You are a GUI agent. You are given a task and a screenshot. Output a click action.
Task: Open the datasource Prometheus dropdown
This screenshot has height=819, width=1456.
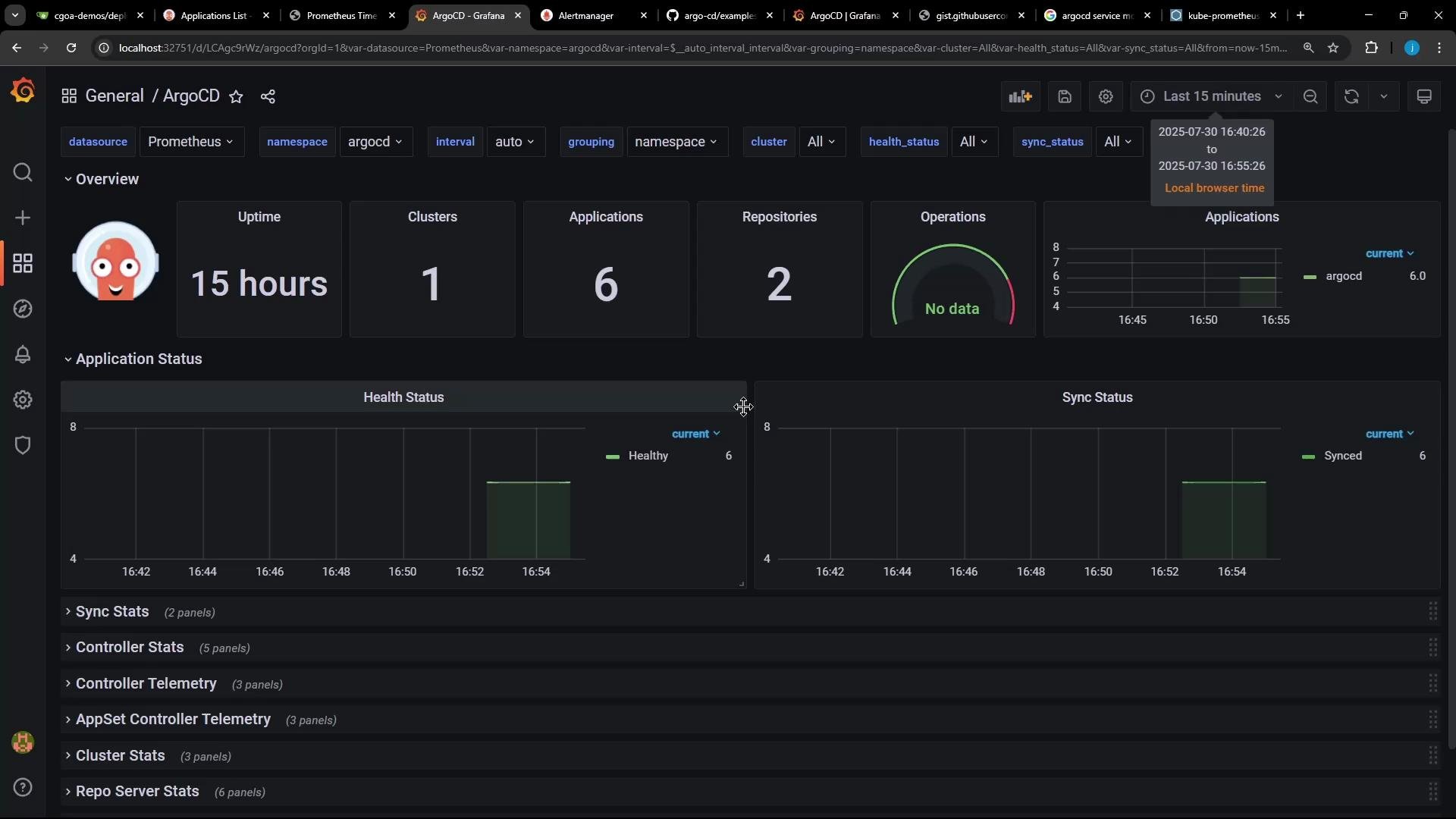(x=192, y=142)
